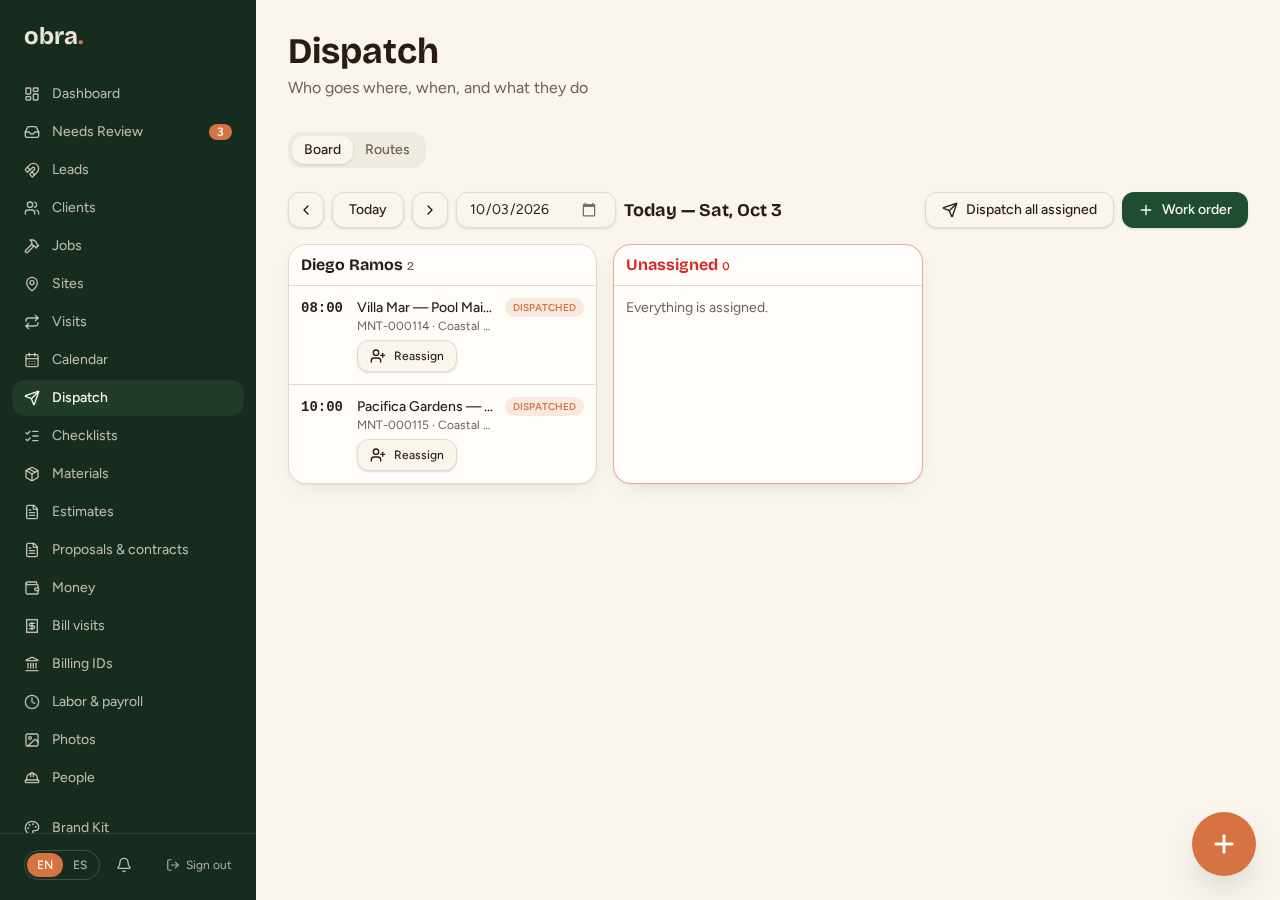Open Bill visits in sidebar
The image size is (1280, 900).
128,626
